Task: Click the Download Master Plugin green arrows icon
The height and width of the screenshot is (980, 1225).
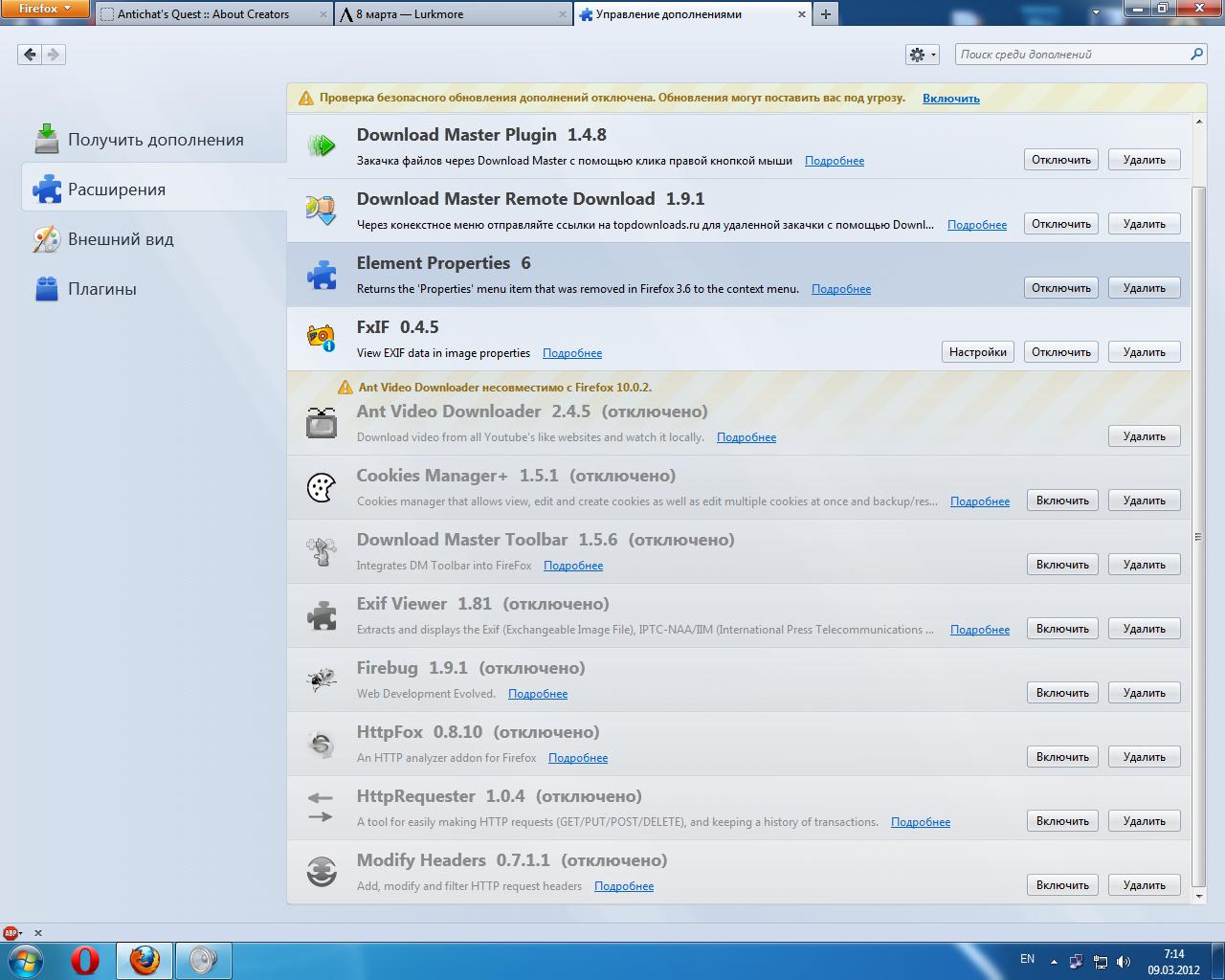Action: point(322,146)
